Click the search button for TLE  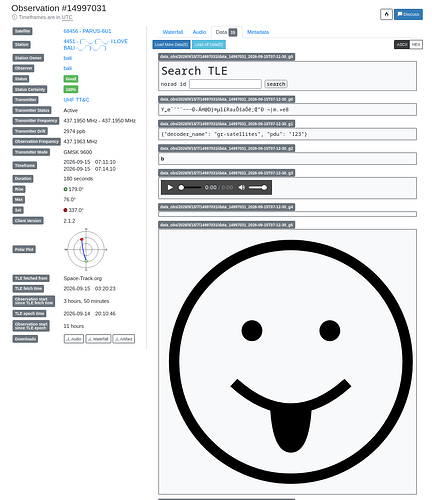276,84
